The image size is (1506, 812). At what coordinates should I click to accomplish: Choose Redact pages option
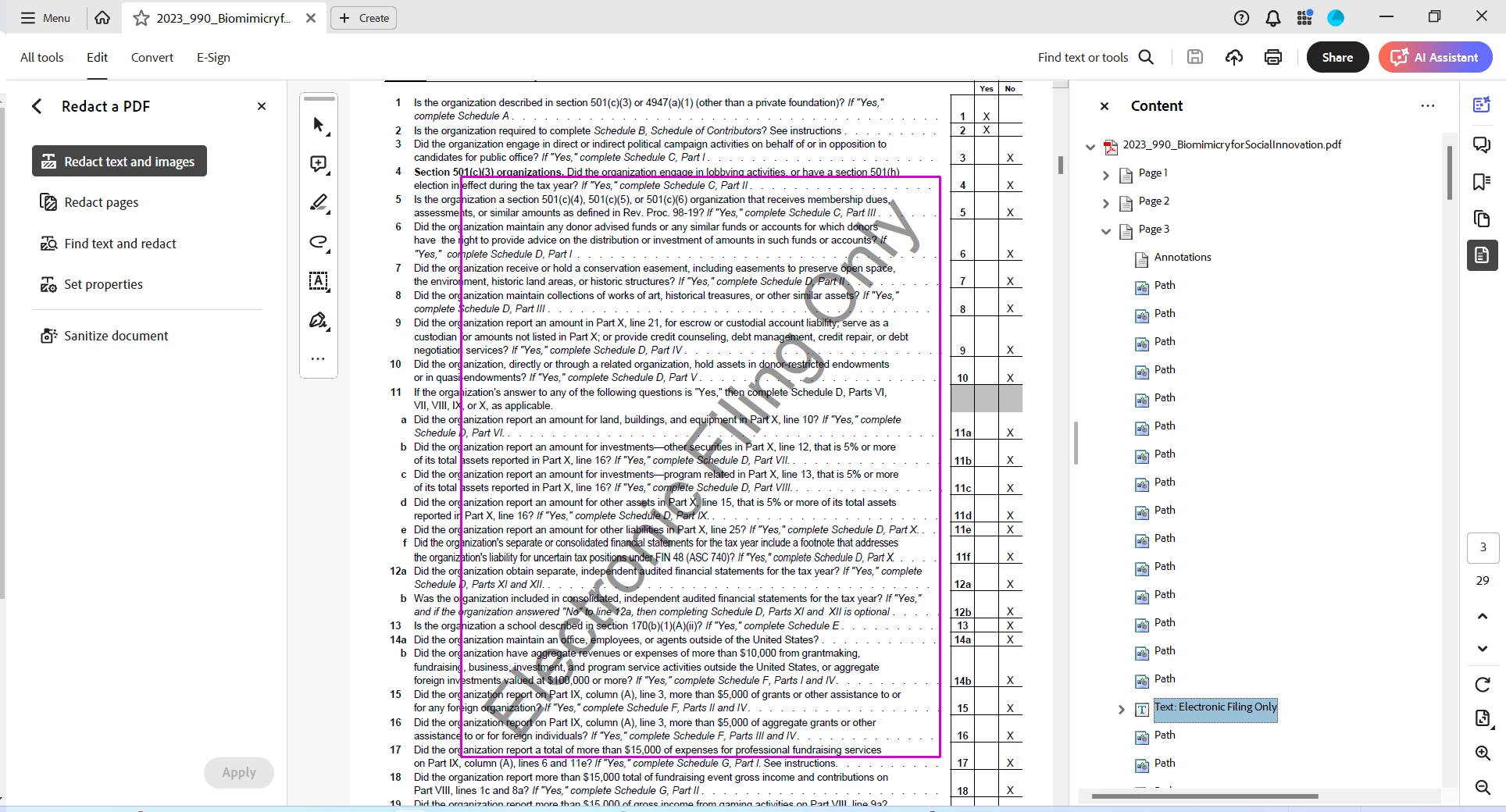[x=89, y=202]
